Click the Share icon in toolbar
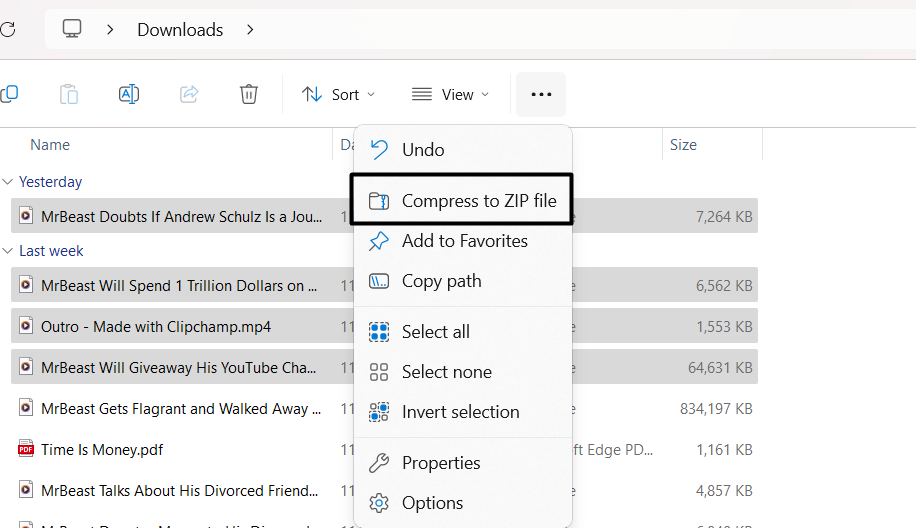 pyautogui.click(x=189, y=94)
